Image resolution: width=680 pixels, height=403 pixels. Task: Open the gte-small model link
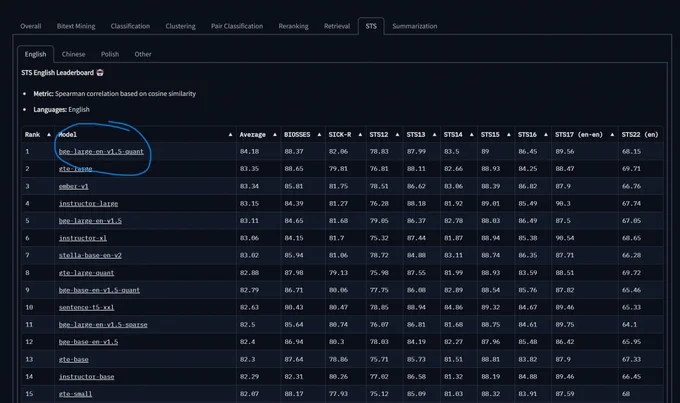(75, 394)
